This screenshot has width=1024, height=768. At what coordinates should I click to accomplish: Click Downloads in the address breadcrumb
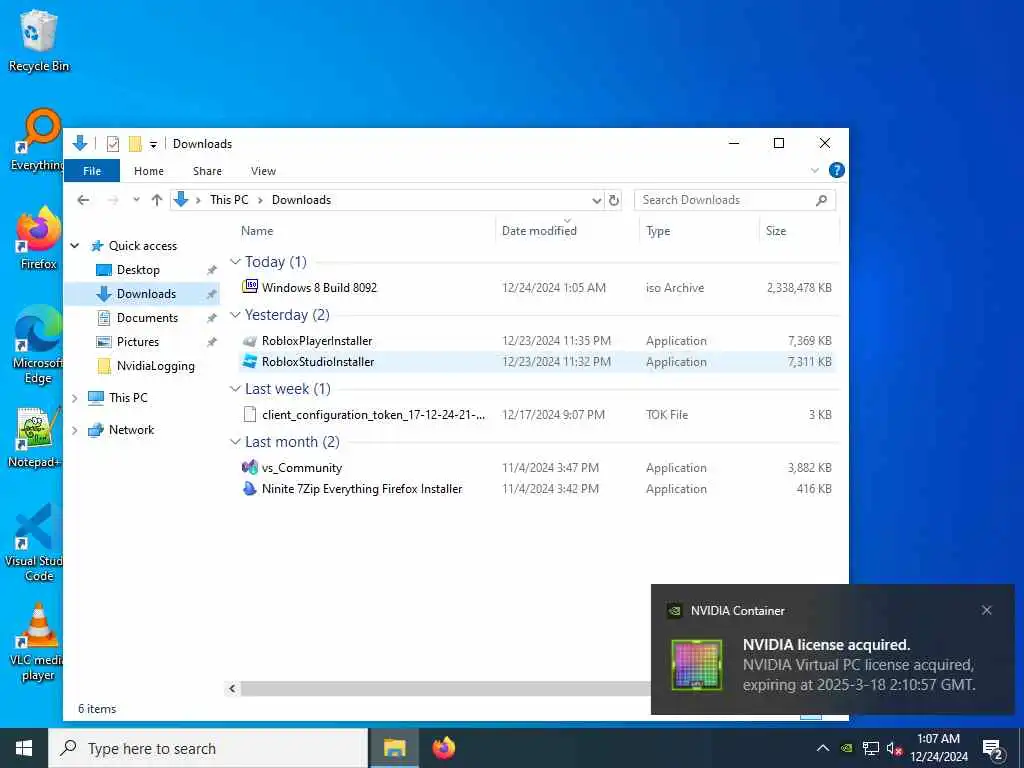[x=301, y=200]
